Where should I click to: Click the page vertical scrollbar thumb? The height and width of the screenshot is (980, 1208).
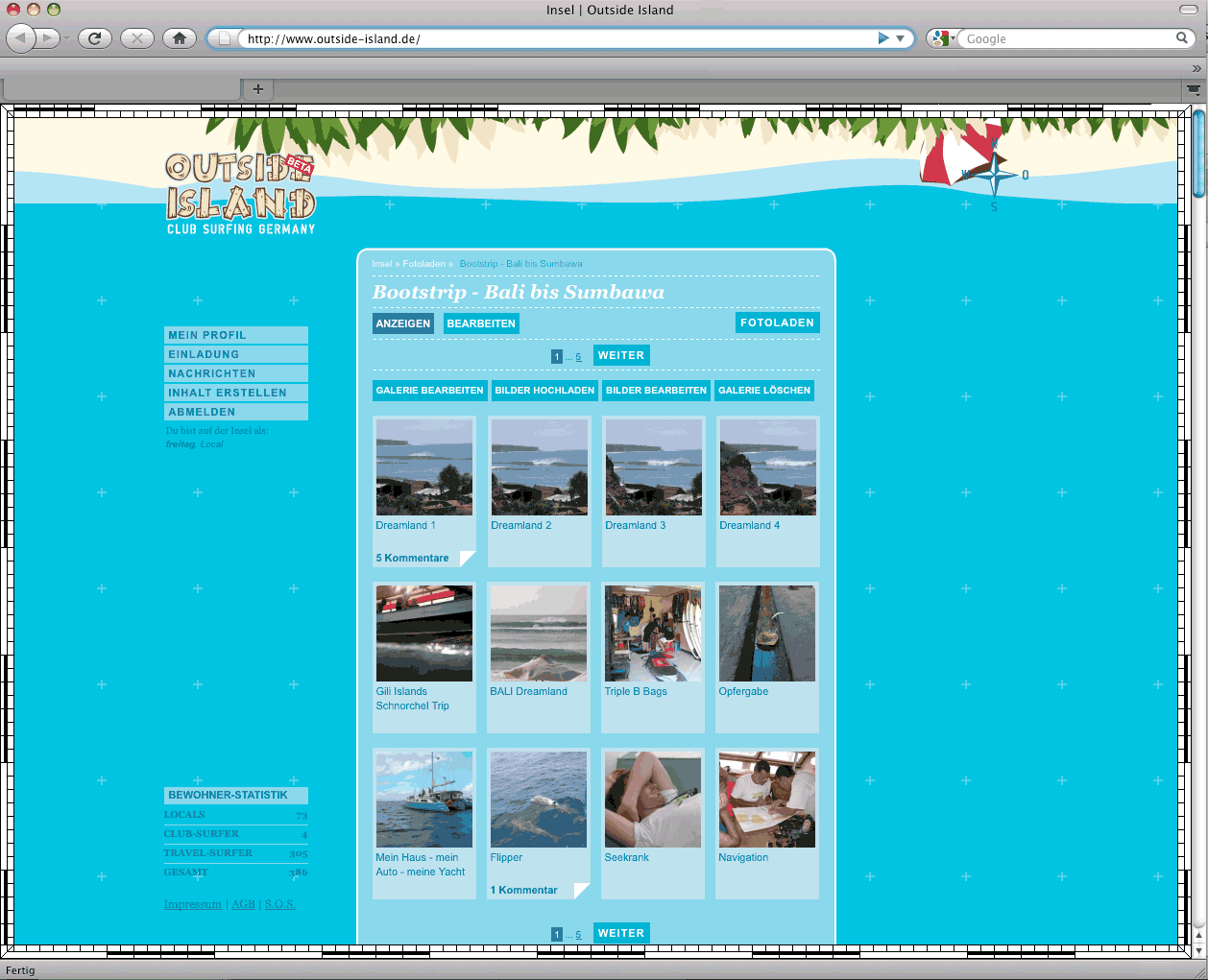1198,154
